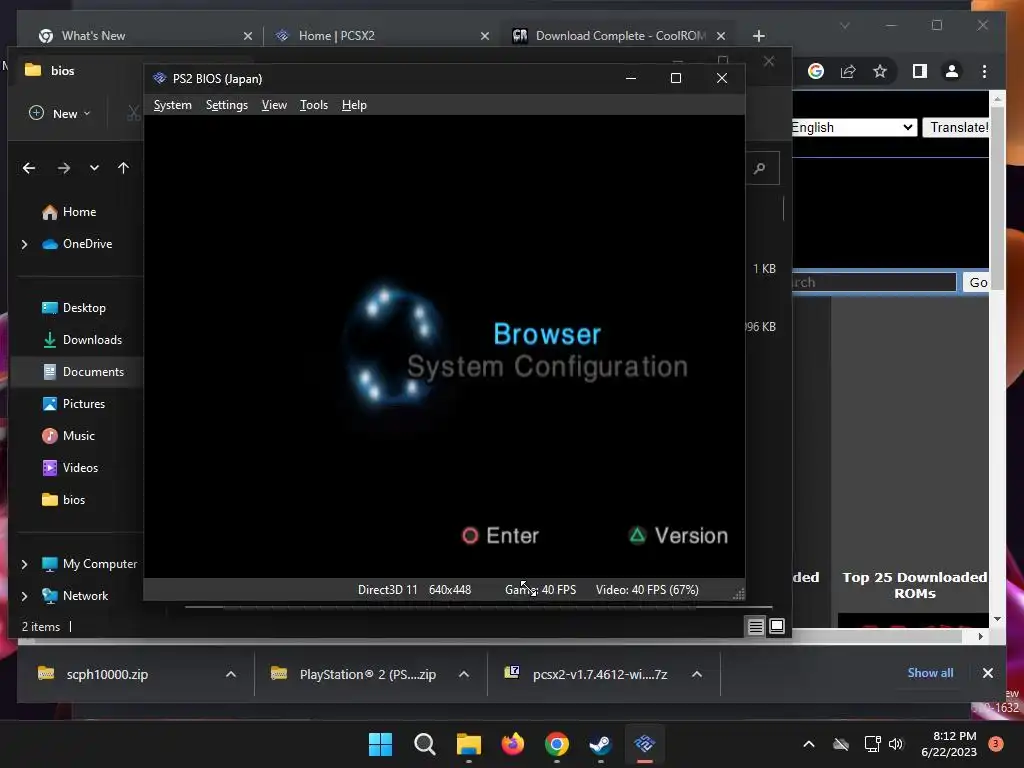Expand the OneDrive tree node
Viewport: 1024px width, 768px height.
(x=25, y=244)
